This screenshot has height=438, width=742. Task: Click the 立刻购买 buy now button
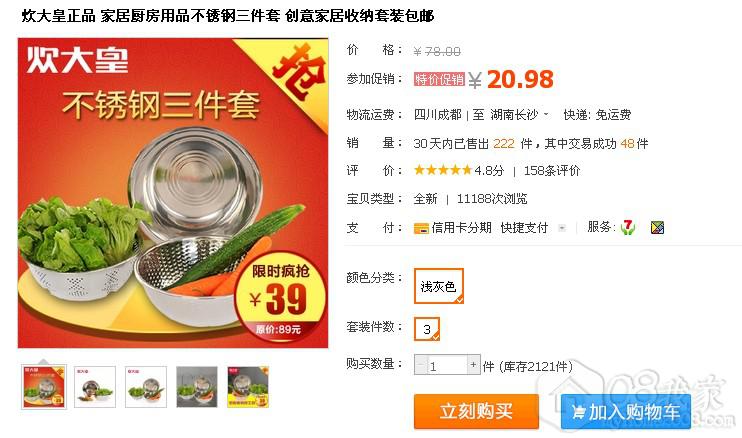click(x=476, y=412)
